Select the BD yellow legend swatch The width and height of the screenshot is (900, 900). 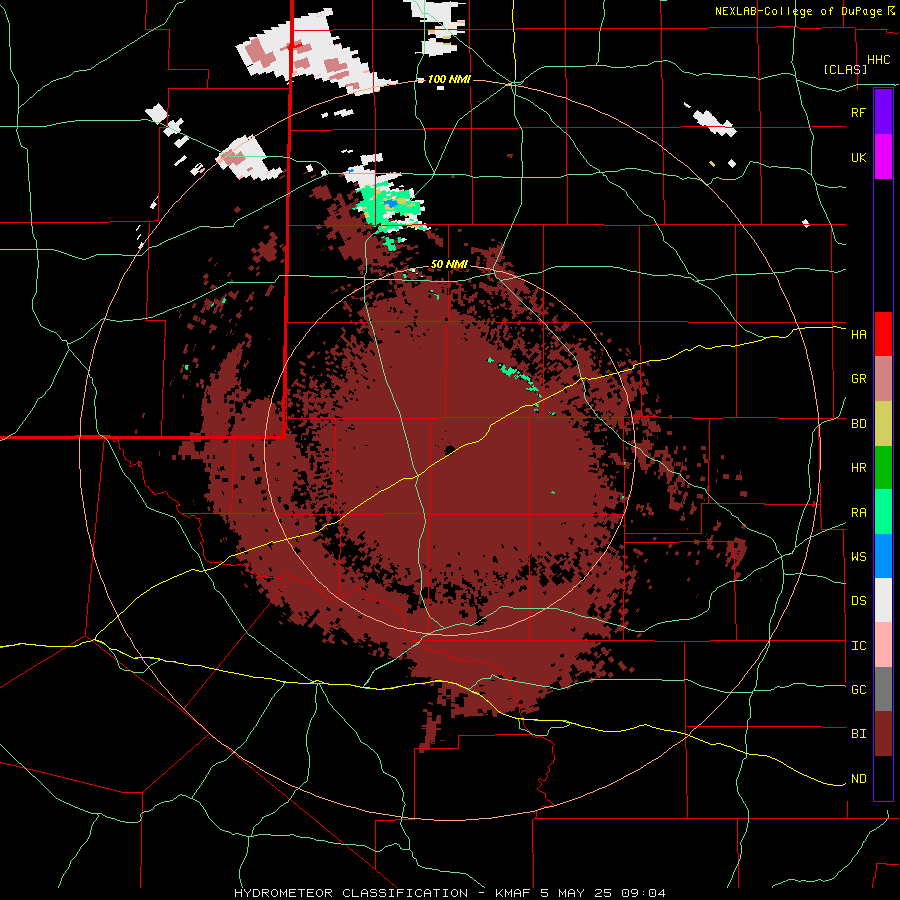pyautogui.click(x=883, y=424)
